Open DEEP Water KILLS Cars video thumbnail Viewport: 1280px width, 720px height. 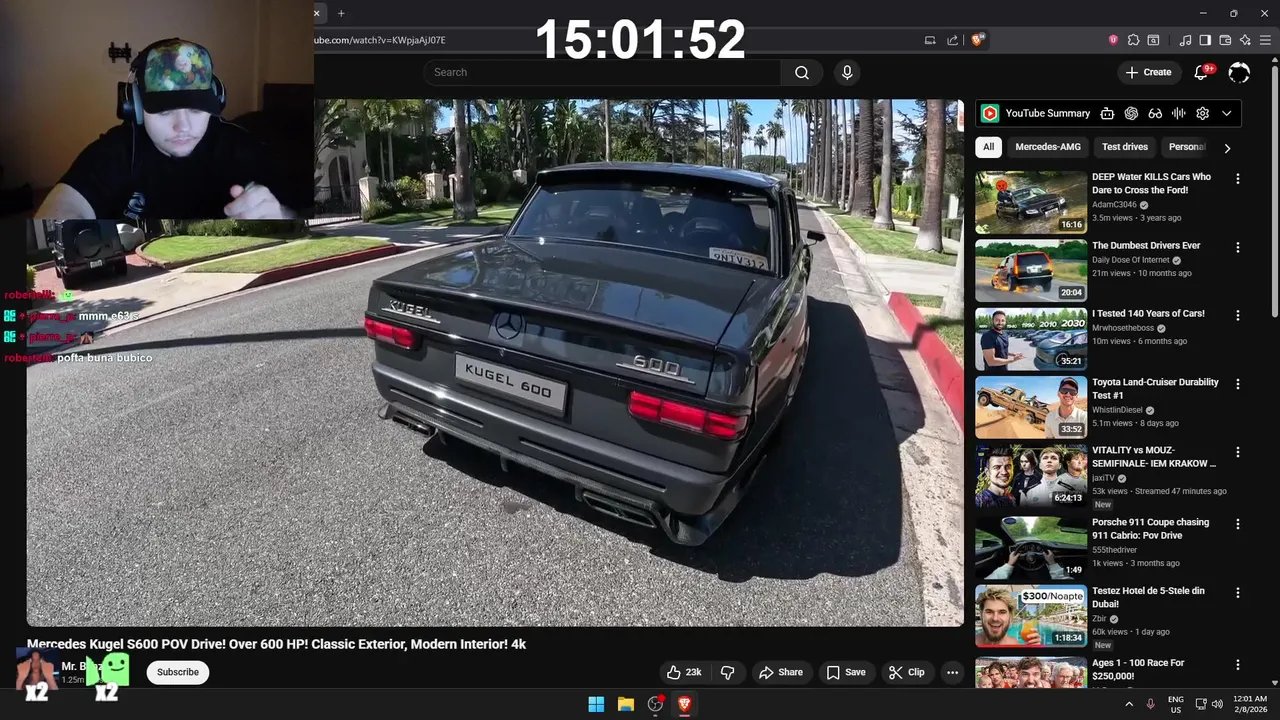pyautogui.click(x=1031, y=202)
